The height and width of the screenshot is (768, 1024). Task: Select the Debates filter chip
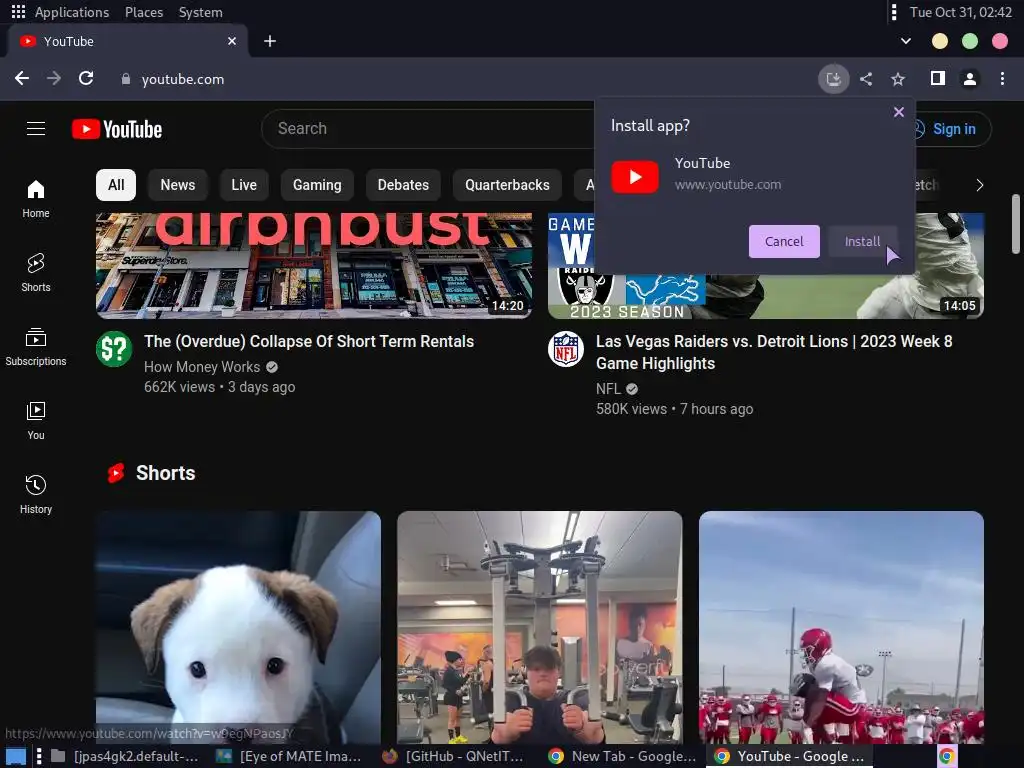pos(403,185)
